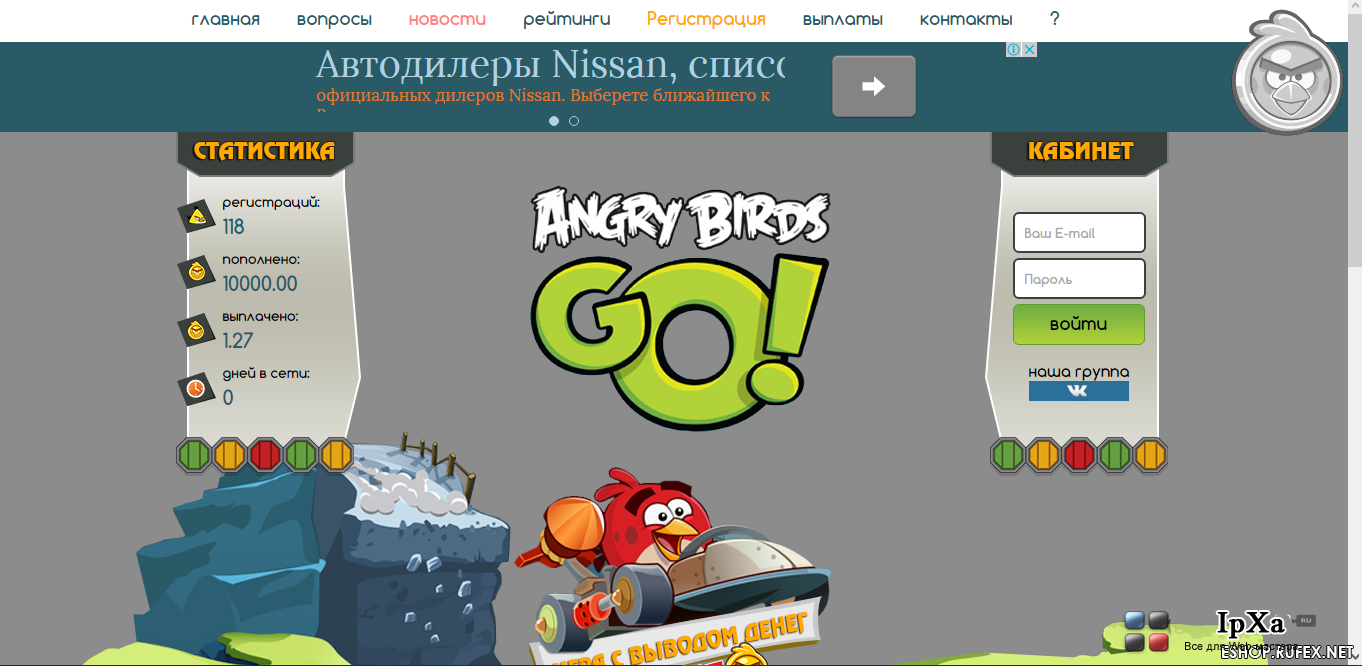Open the выплаты menu item
The image size is (1362, 666).
[842, 19]
